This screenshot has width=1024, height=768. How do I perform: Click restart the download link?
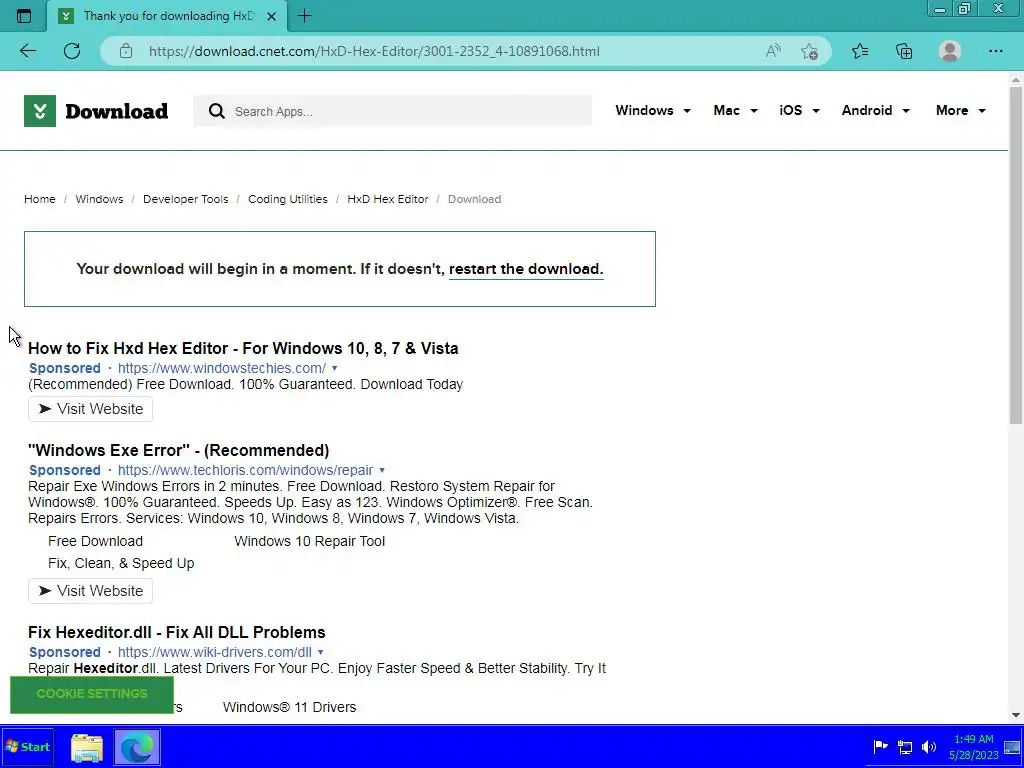[526, 269]
